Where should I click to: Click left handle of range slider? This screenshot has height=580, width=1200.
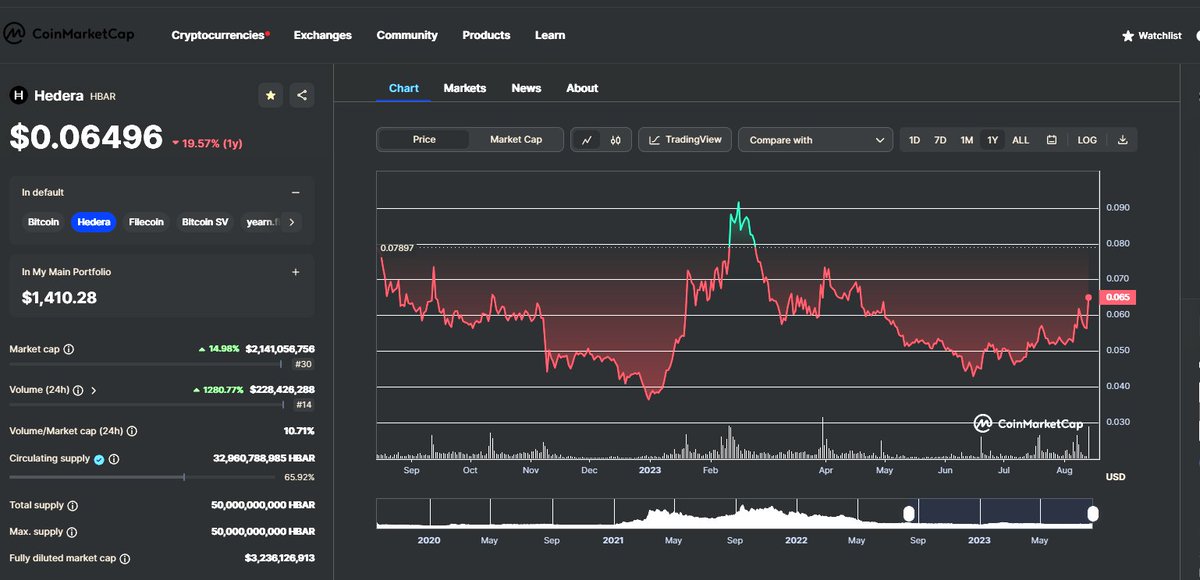pos(909,513)
